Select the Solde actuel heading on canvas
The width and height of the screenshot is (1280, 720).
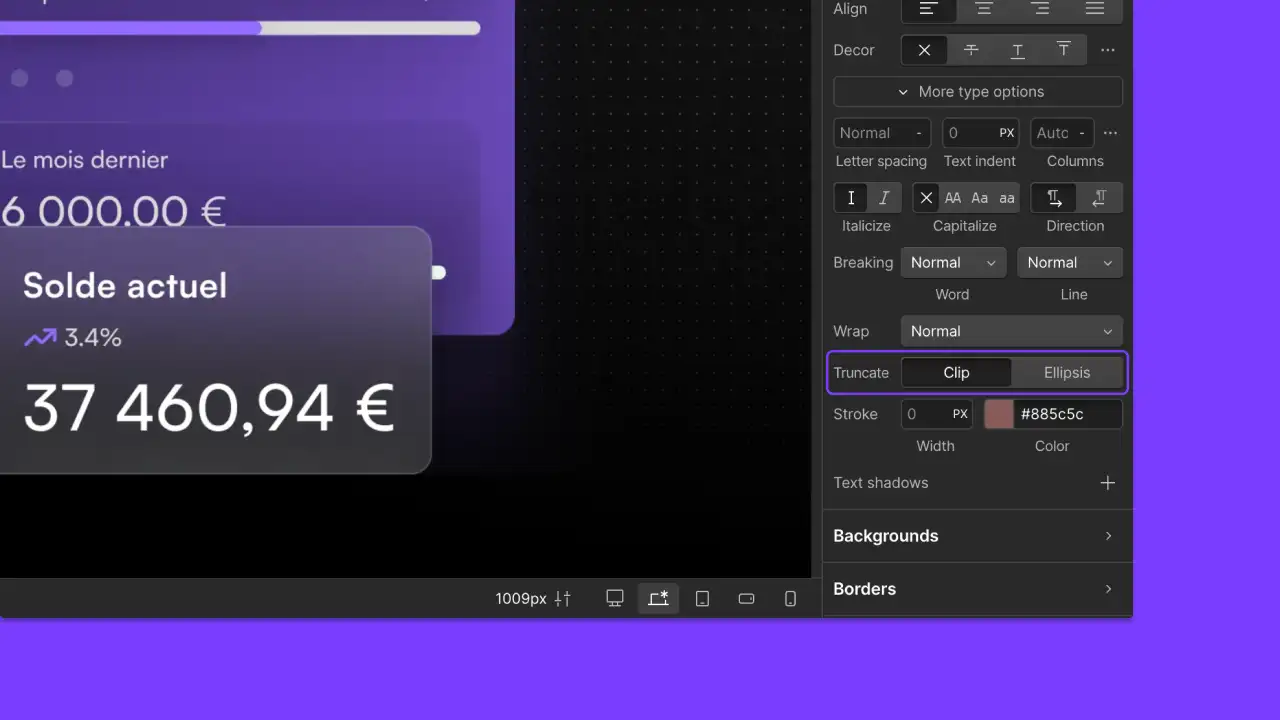coord(125,286)
